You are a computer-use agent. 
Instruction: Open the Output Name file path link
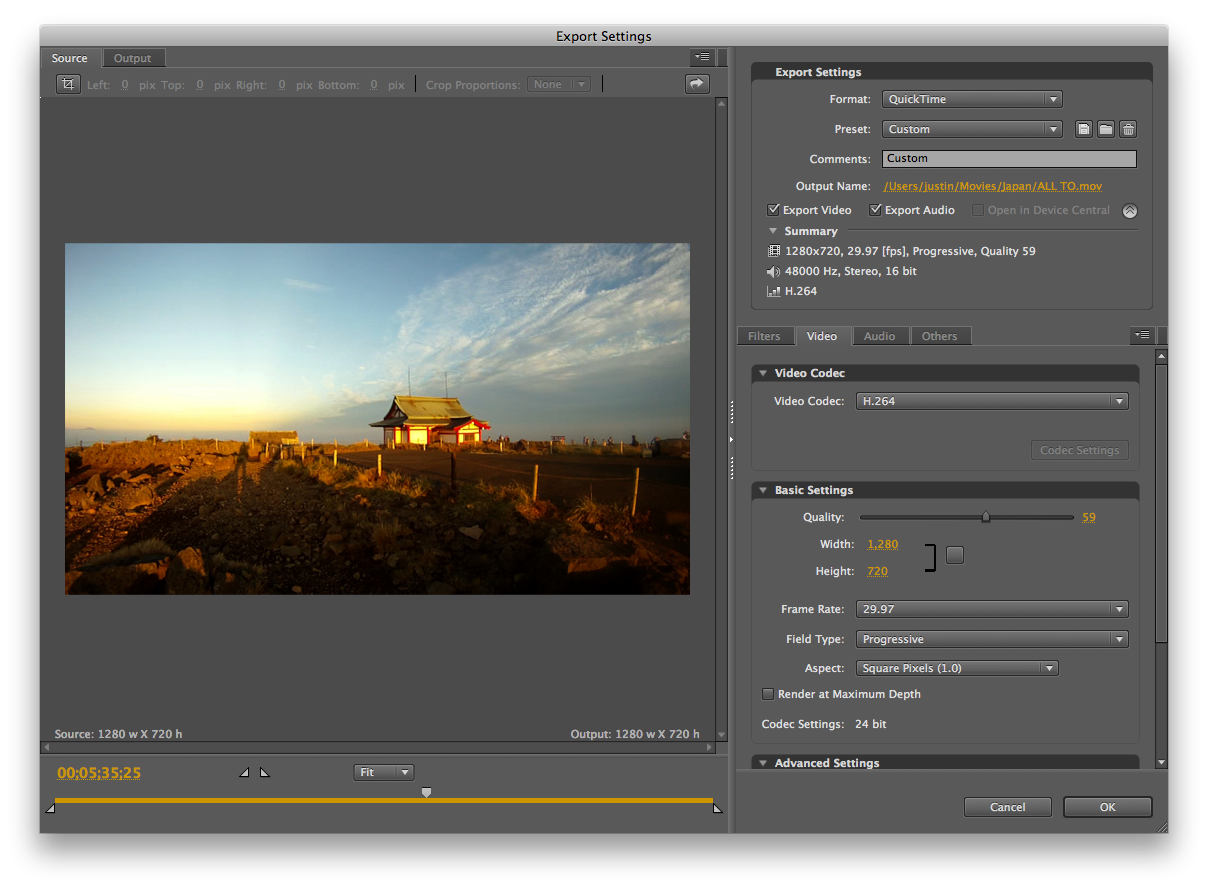point(993,186)
